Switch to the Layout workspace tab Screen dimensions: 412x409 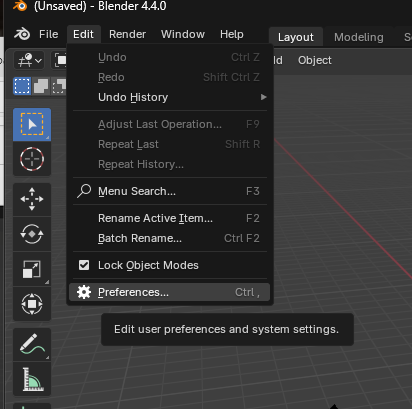(296, 37)
